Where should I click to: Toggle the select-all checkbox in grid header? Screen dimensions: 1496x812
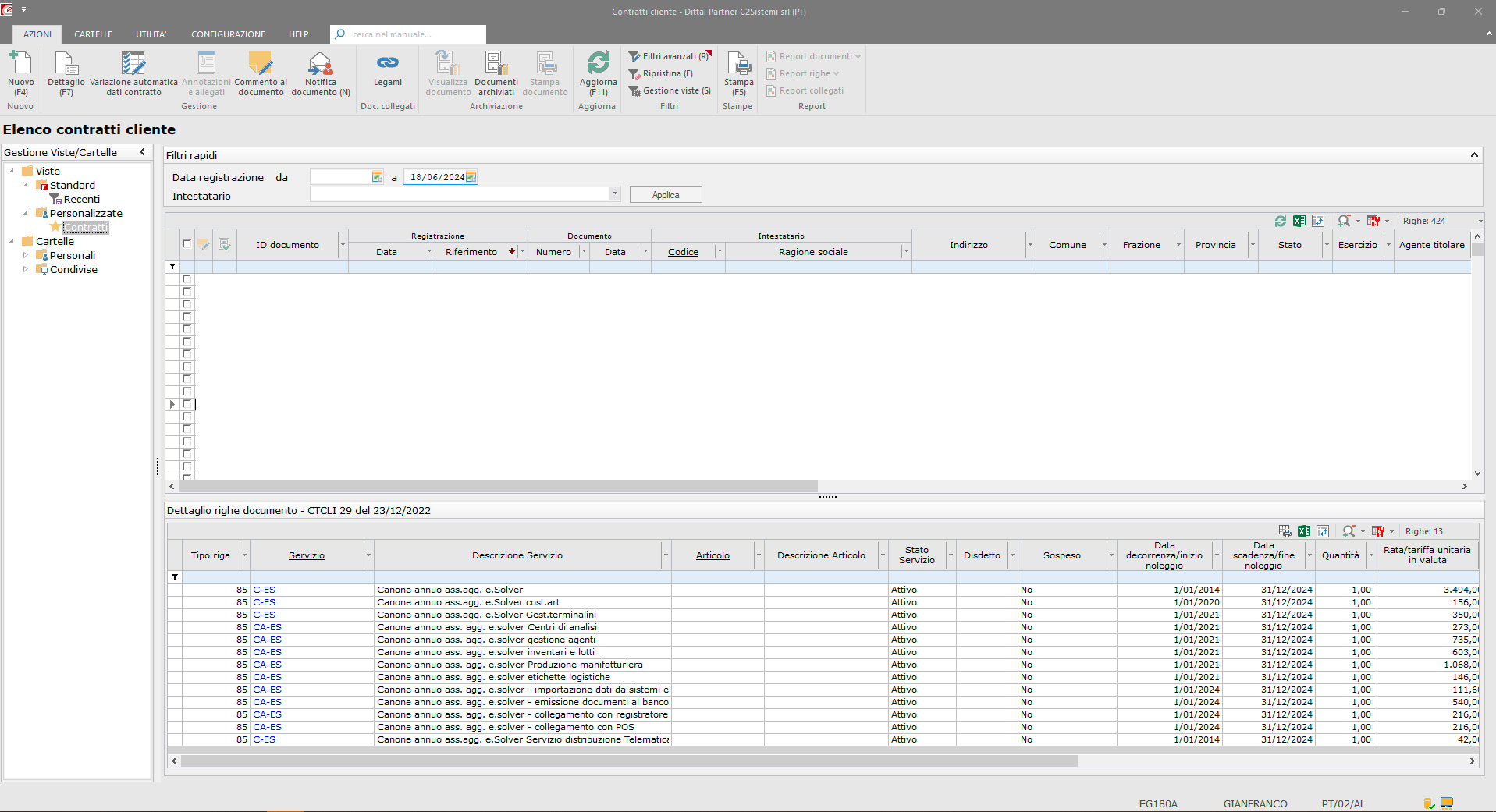(187, 244)
